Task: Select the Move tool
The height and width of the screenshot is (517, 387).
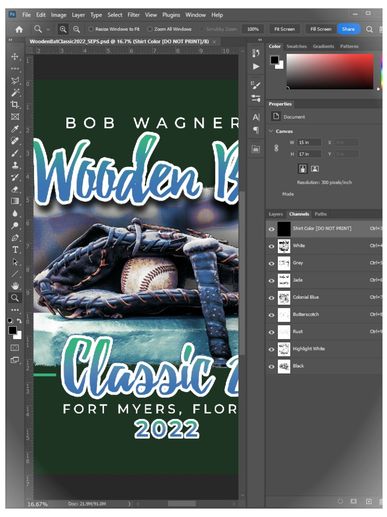Action: (x=15, y=56)
